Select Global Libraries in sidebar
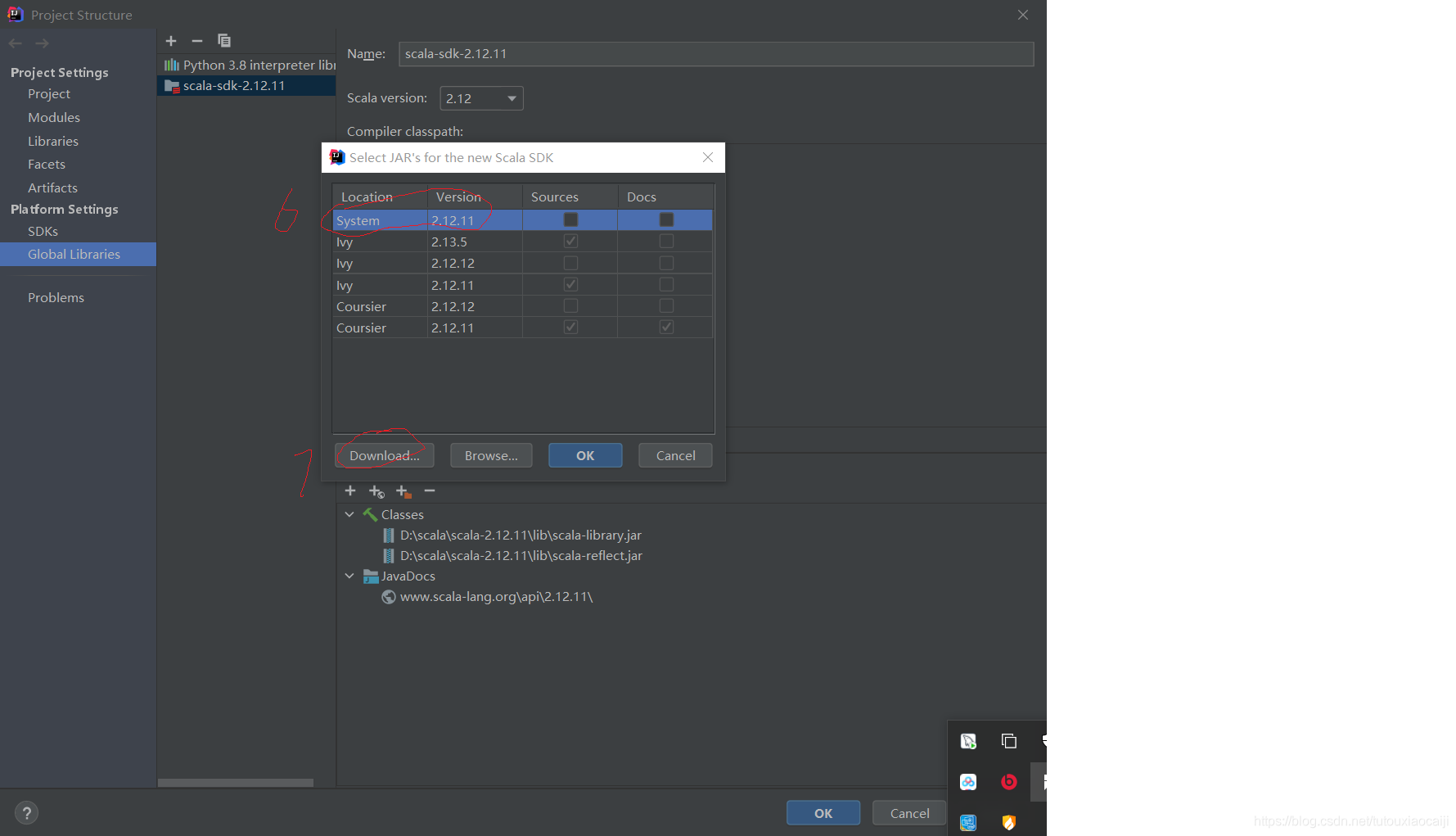Screen dimensions: 1456x836 coord(78,255)
